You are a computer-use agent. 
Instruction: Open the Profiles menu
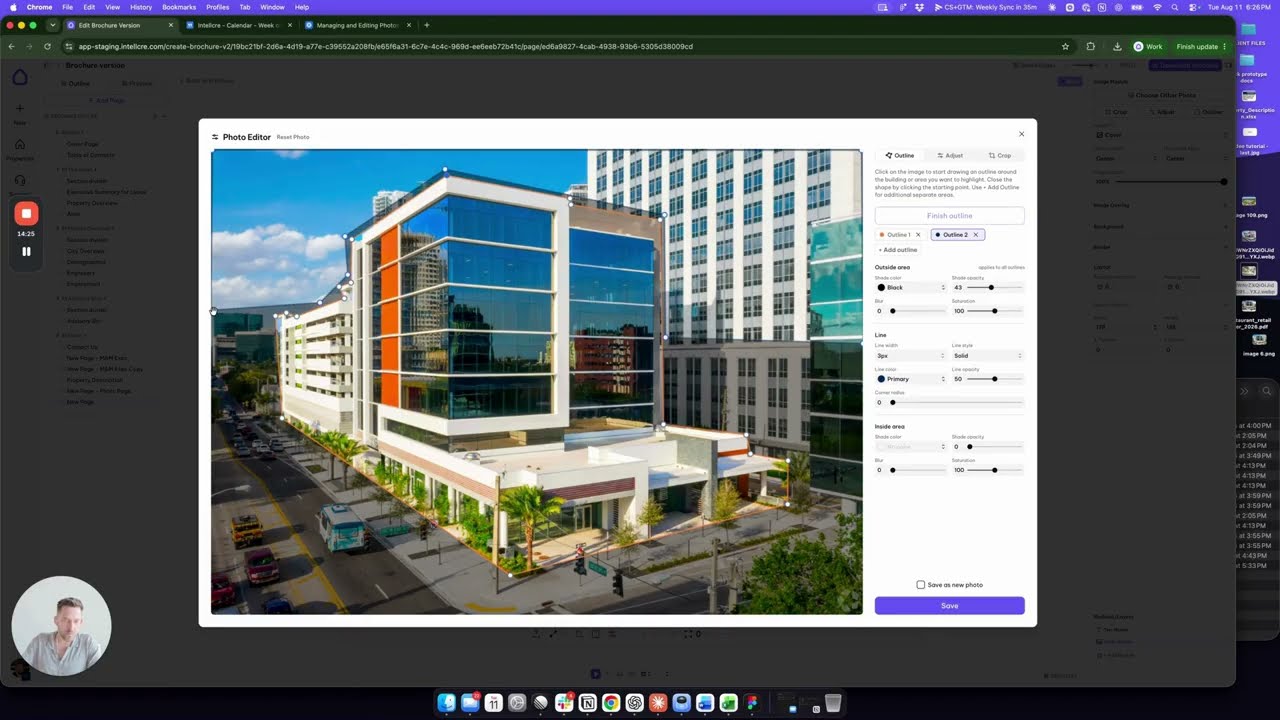[217, 7]
